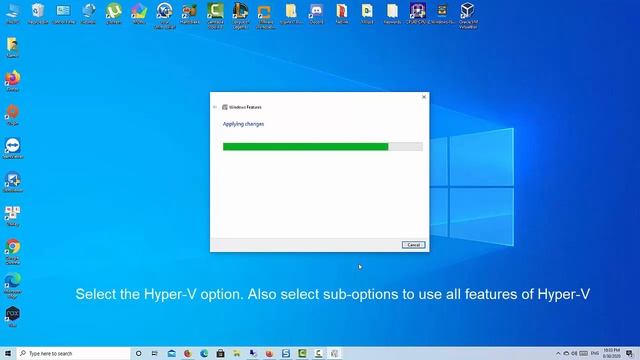Image resolution: width=640 pixels, height=360 pixels.
Task: Open the Recycle Bin desktop icon
Action: click(38, 13)
